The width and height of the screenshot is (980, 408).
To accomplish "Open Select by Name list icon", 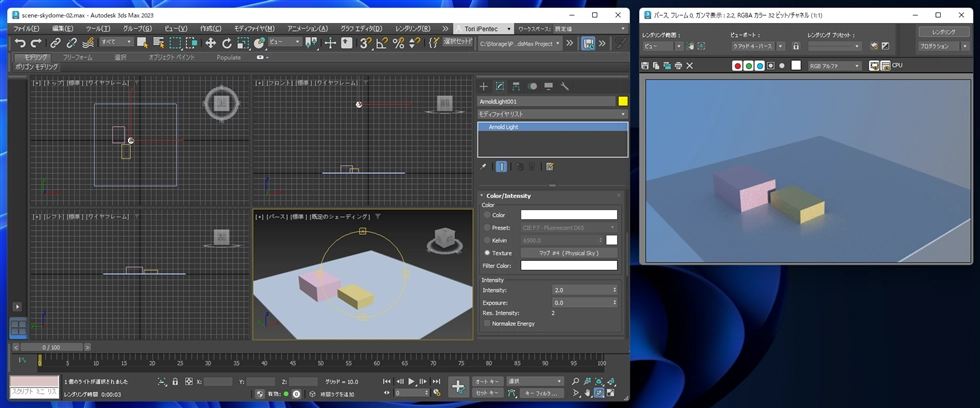I will point(159,43).
